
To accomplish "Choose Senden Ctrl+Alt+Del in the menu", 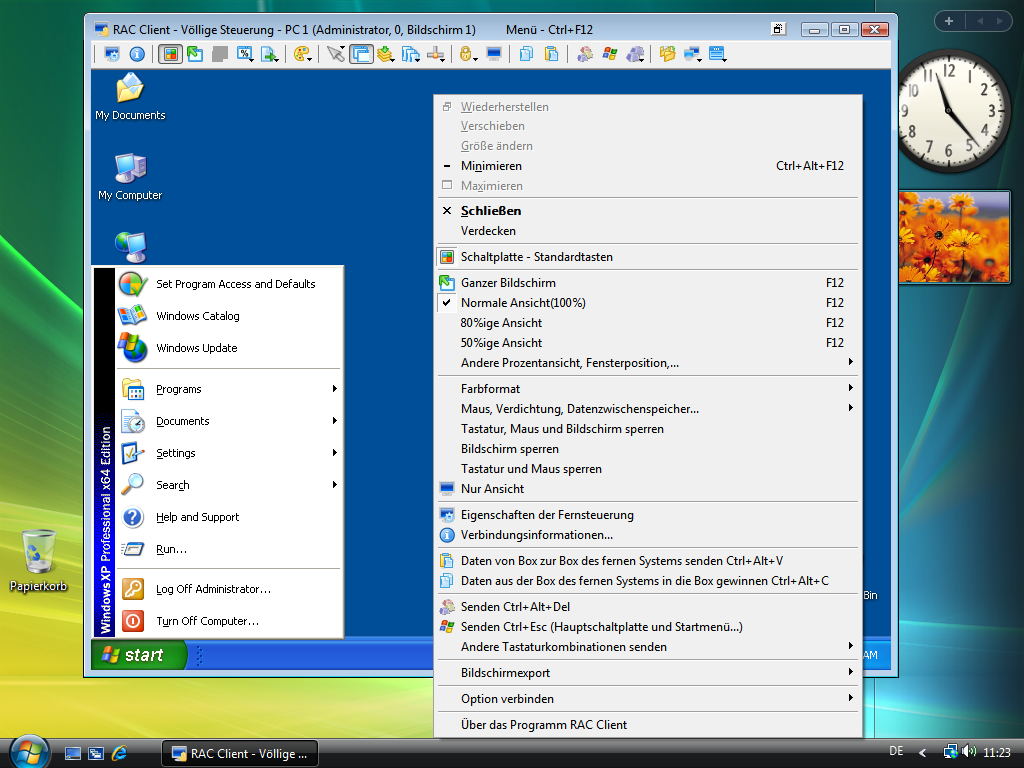I will [x=648, y=607].
